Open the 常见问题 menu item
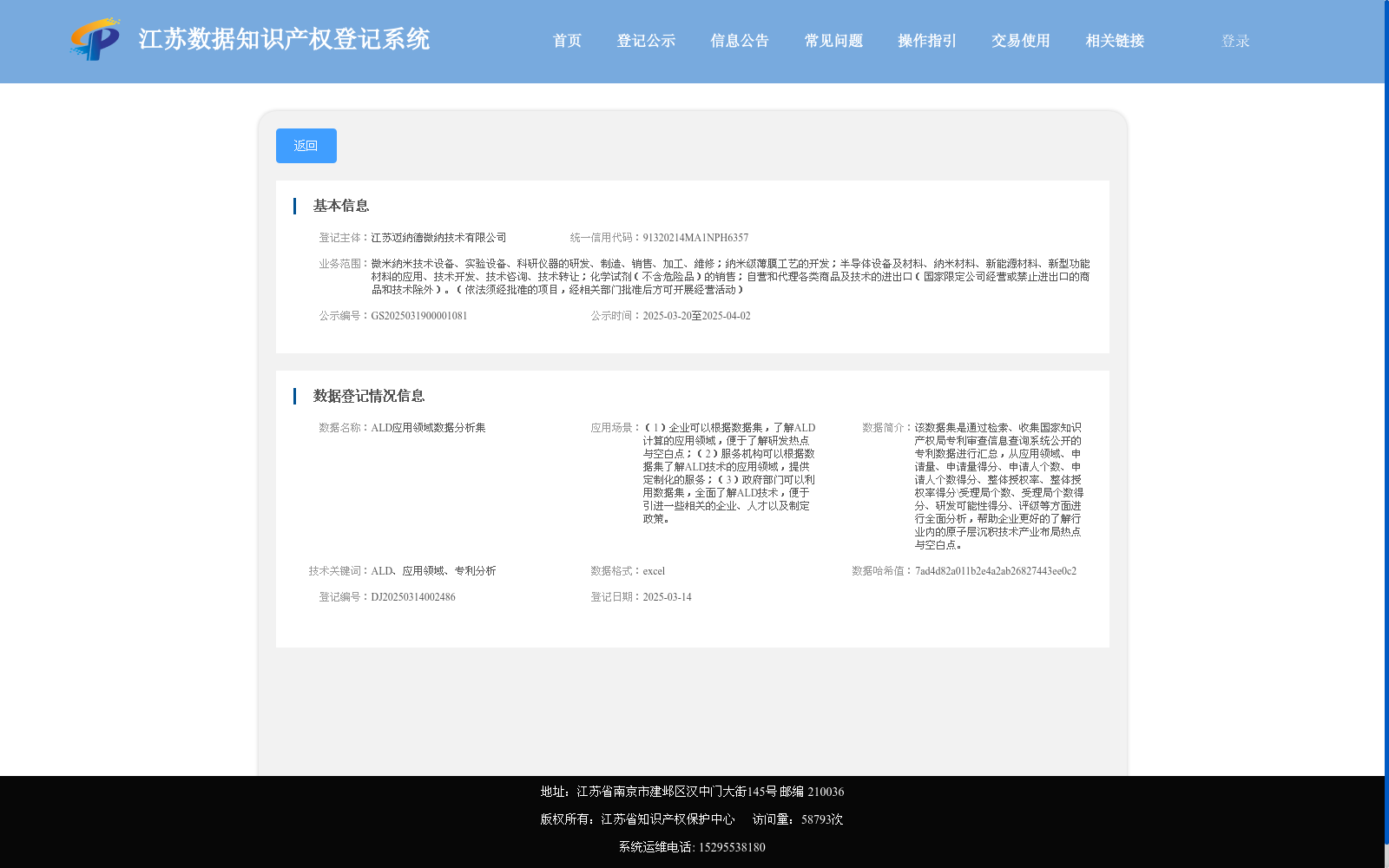Viewport: 1389px width, 868px height. [x=833, y=41]
